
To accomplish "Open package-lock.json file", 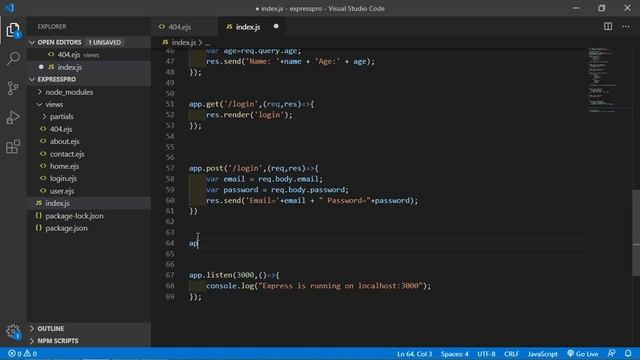I will [x=74, y=216].
